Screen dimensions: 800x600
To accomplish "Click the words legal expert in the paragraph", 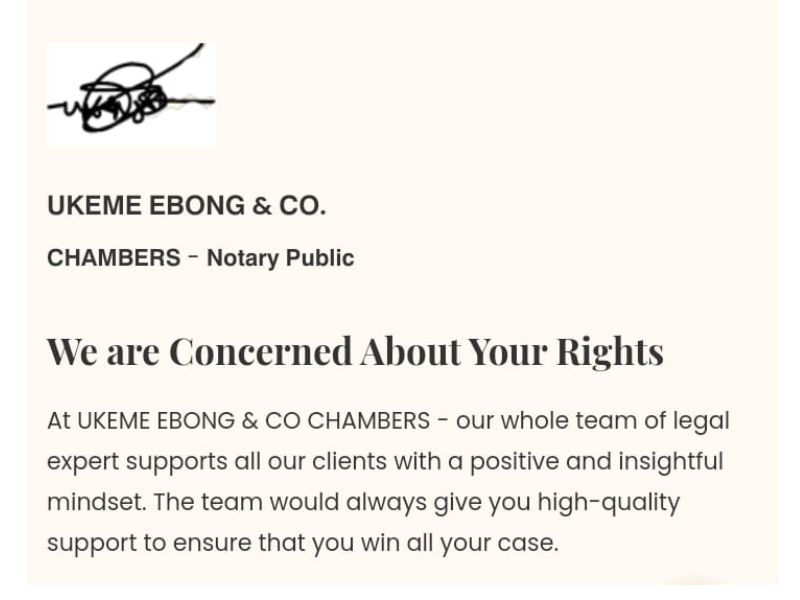I will [x=702, y=421].
